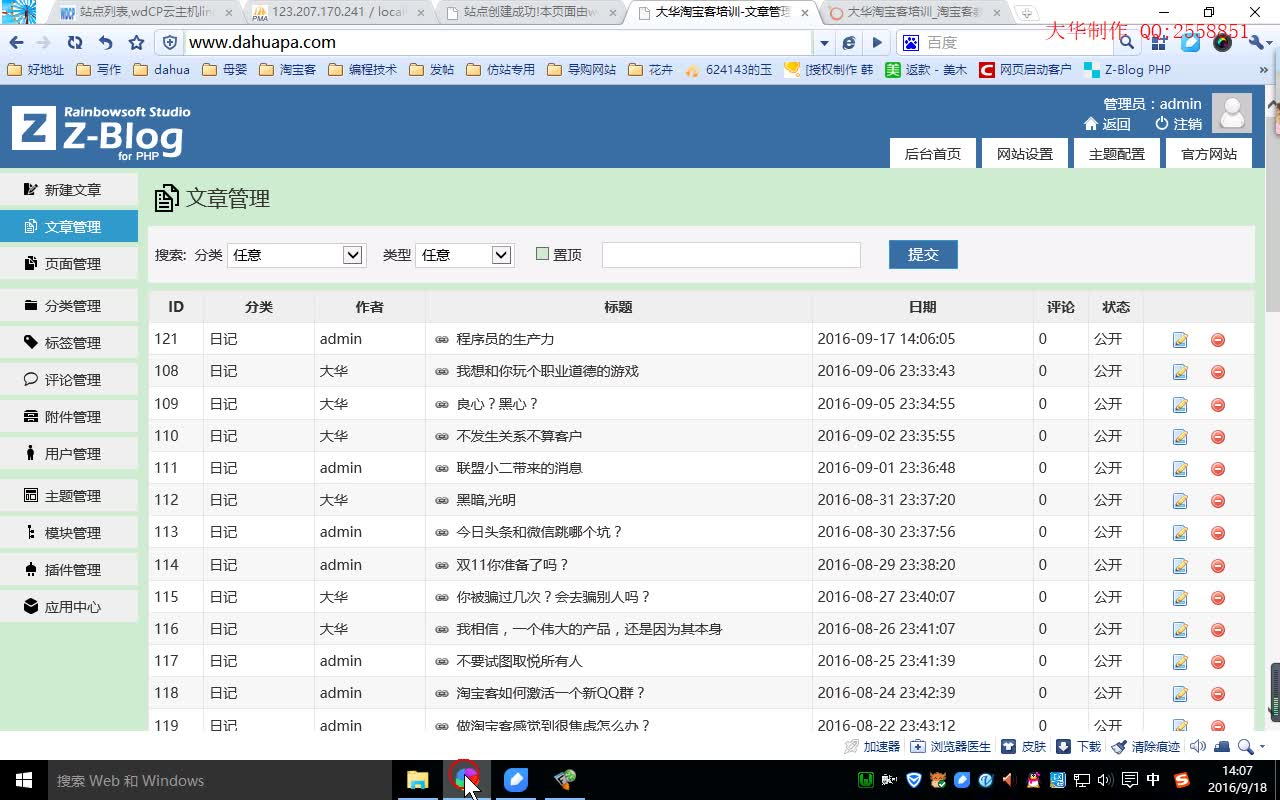Delete the article 程序员的生产力
Image resolution: width=1280 pixels, height=800 pixels.
1217,340
